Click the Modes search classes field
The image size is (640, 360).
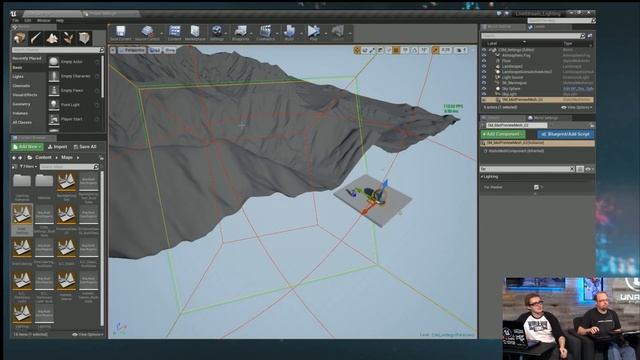pos(58,50)
